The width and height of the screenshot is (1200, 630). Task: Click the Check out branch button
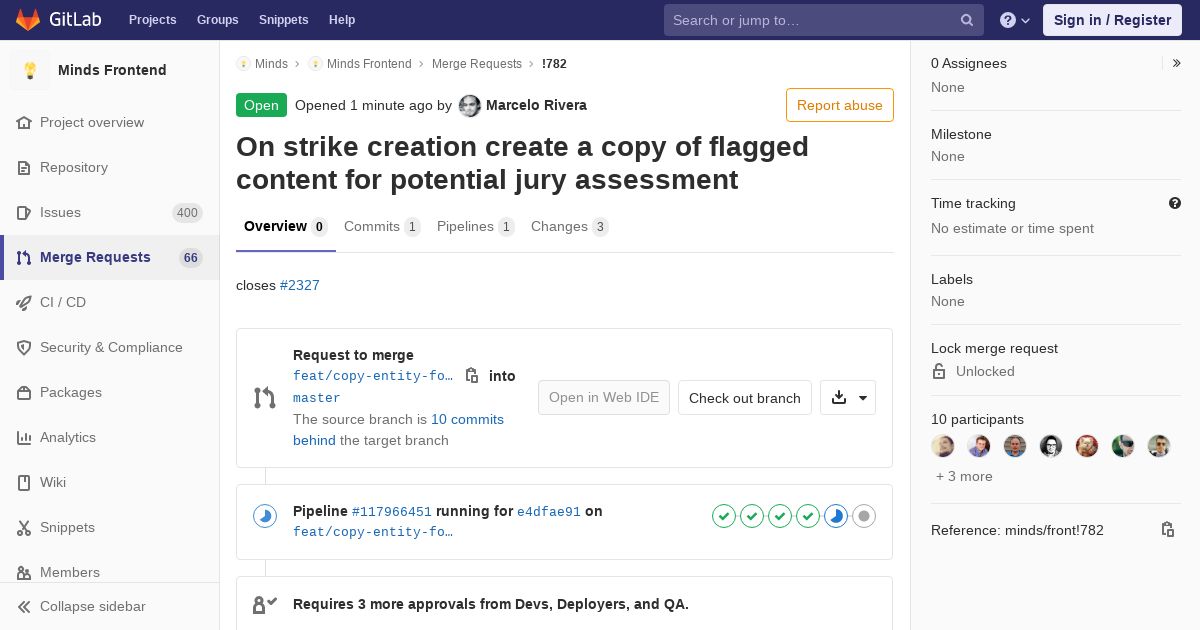coord(744,398)
